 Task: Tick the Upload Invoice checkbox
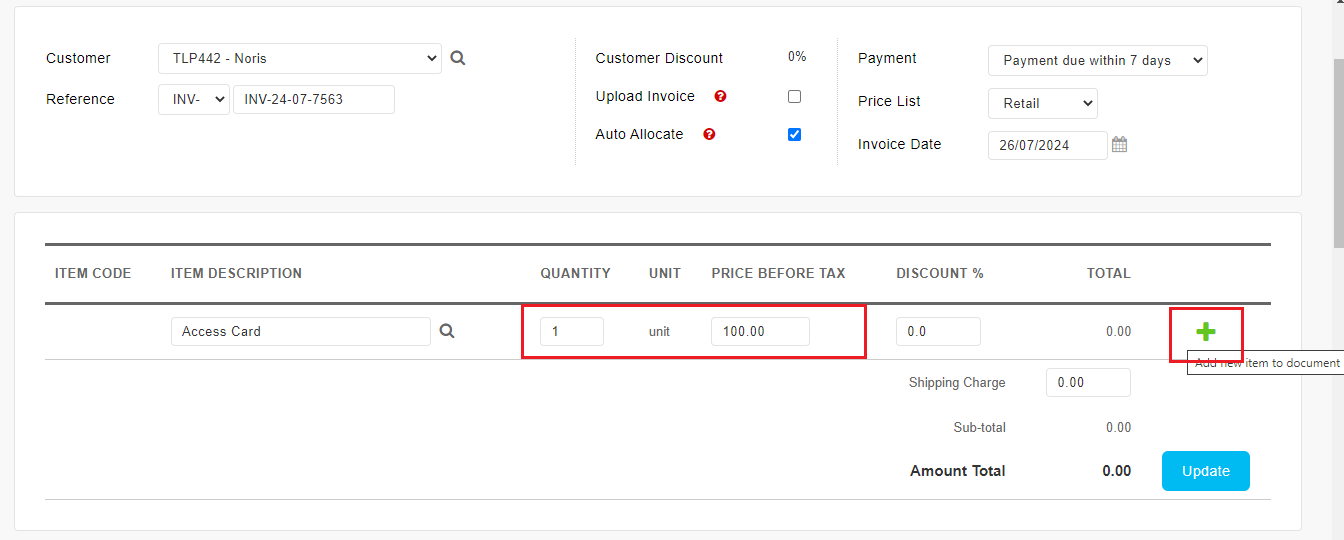pyautogui.click(x=794, y=97)
